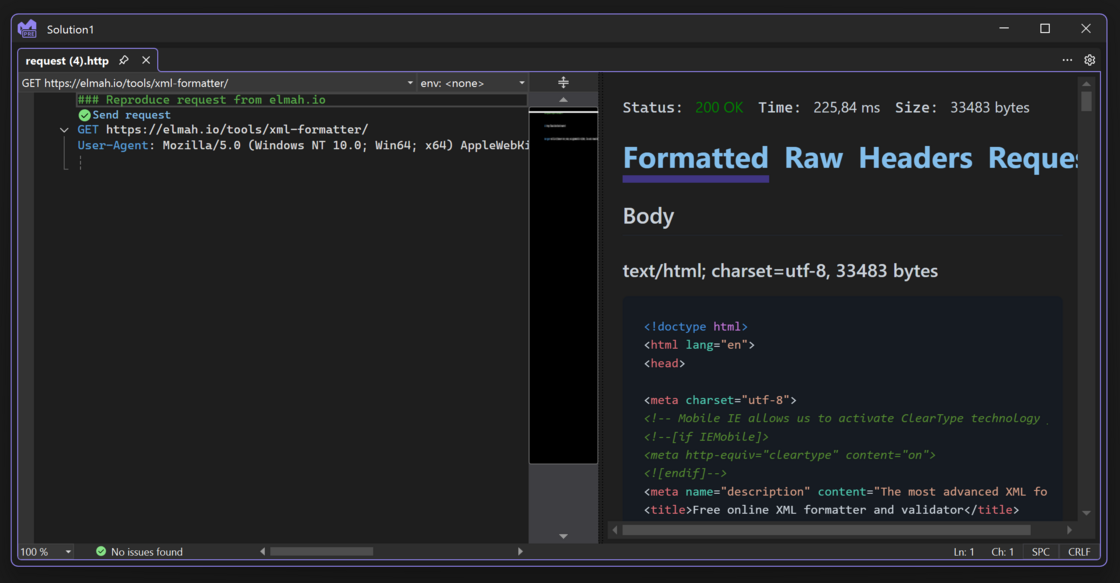
Task: Click the '<meta charset="utf-8">' line
Action: (720, 400)
